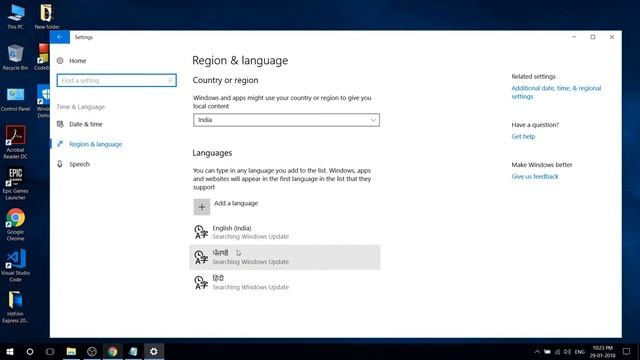The height and width of the screenshot is (360, 640).
Task: Open This PC desktop icon
Action: click(x=16, y=16)
